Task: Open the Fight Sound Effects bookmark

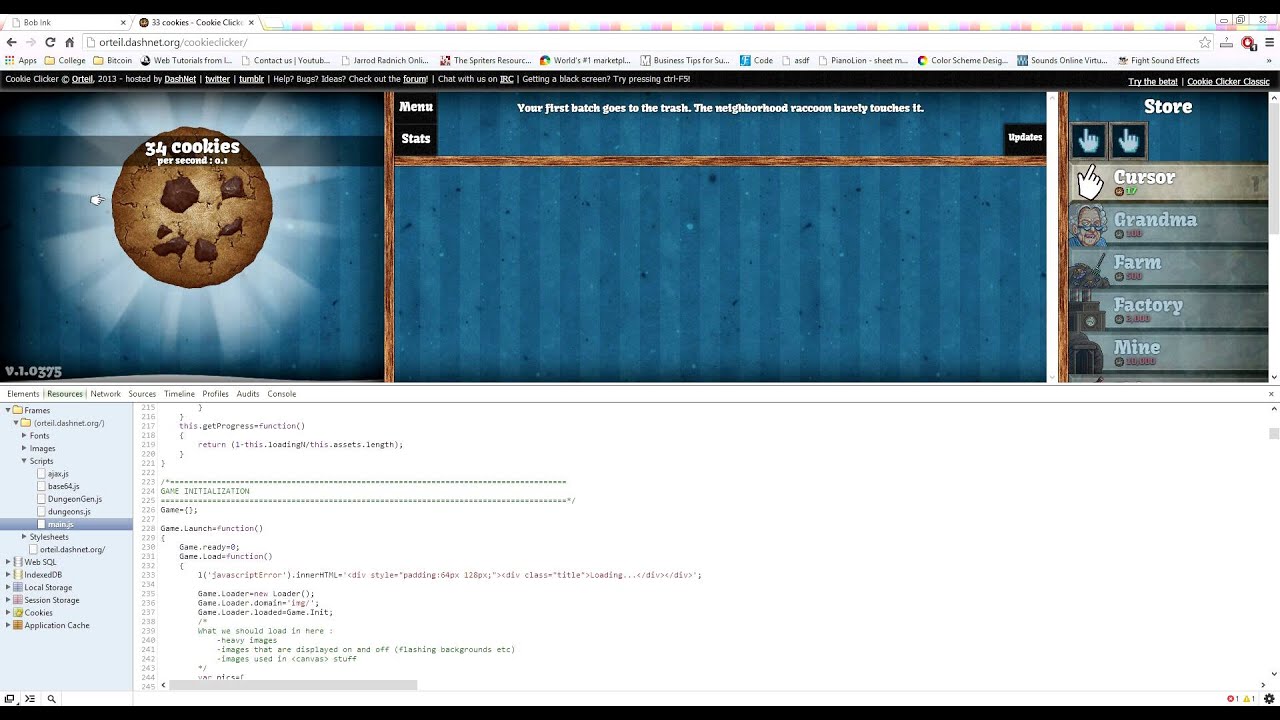Action: [1159, 60]
